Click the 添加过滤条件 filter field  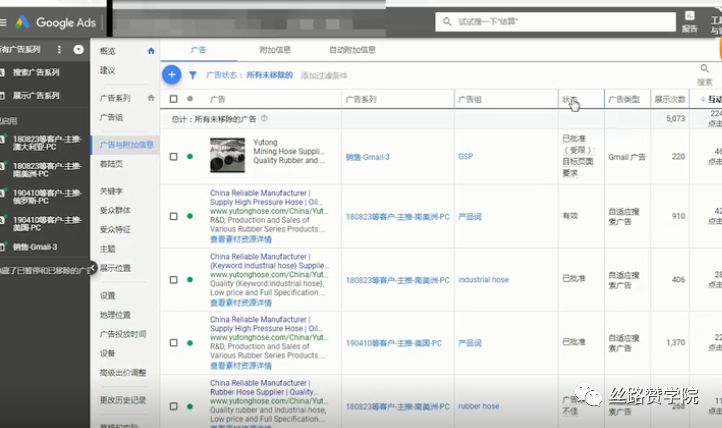(324, 75)
